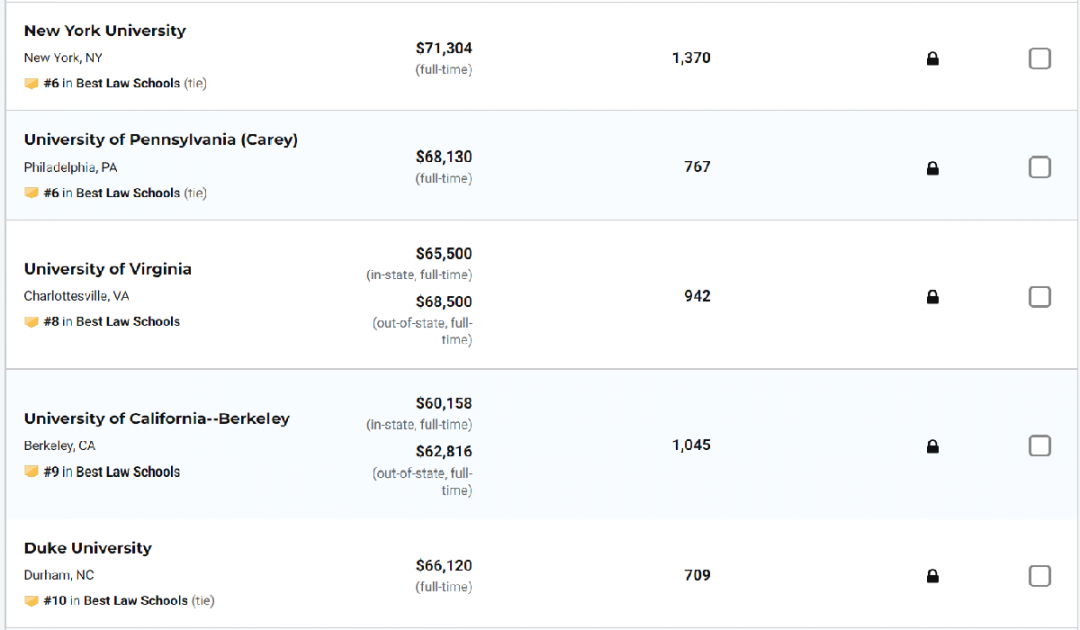Image resolution: width=1080 pixels, height=630 pixels.
Task: Click the lock icon in New York University row
Action: [932, 59]
